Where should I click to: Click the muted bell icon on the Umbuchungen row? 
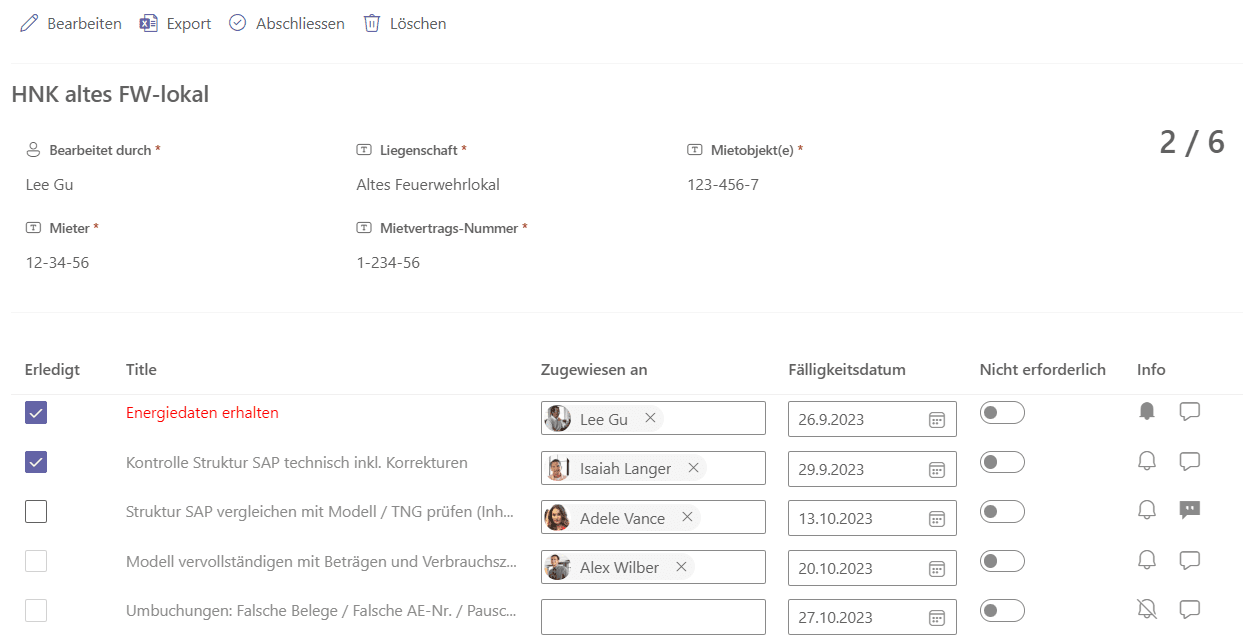1147,610
